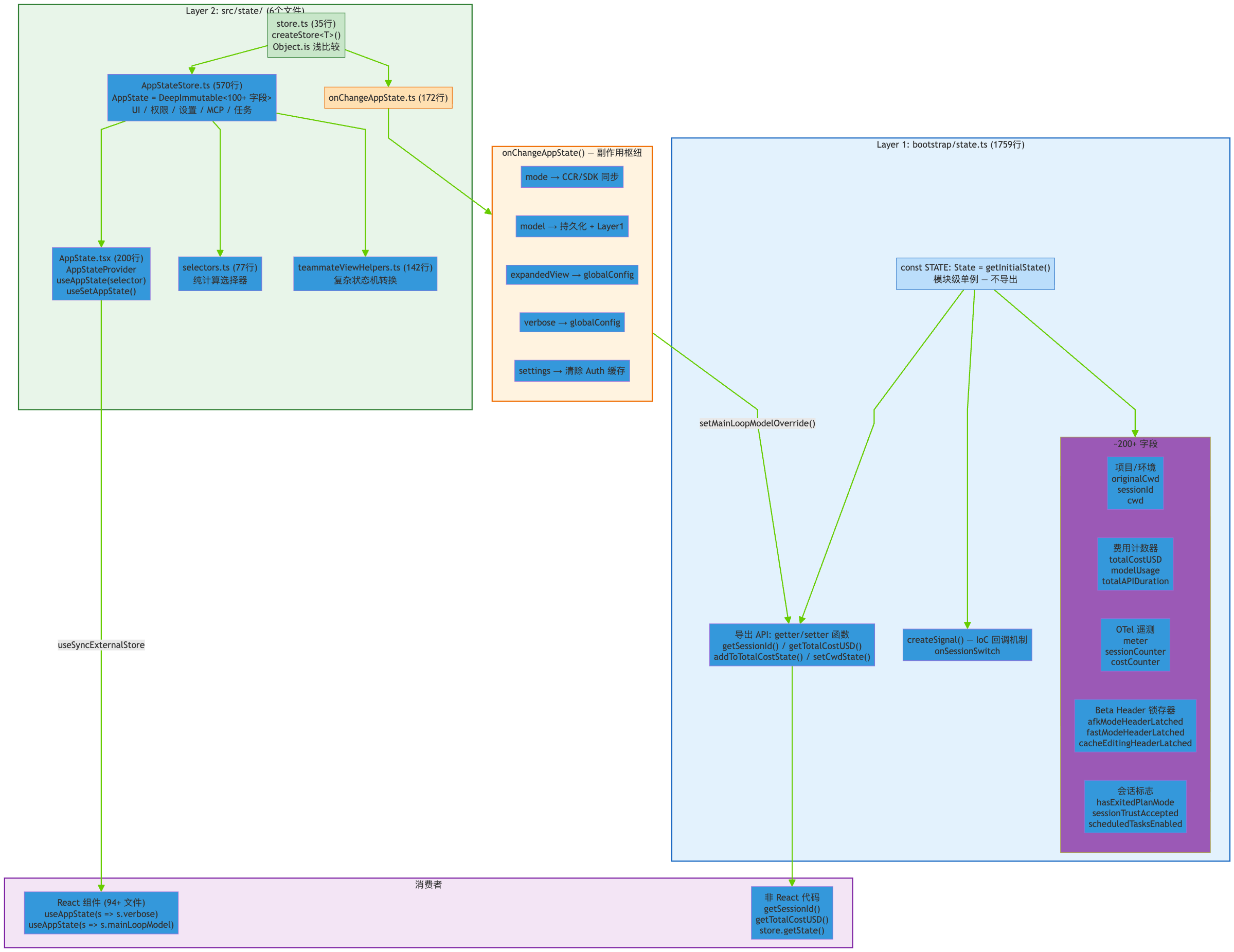Viewport: 1234px width, 952px height.
Task: Select the 导出 API getter/setter node
Action: [x=792, y=645]
